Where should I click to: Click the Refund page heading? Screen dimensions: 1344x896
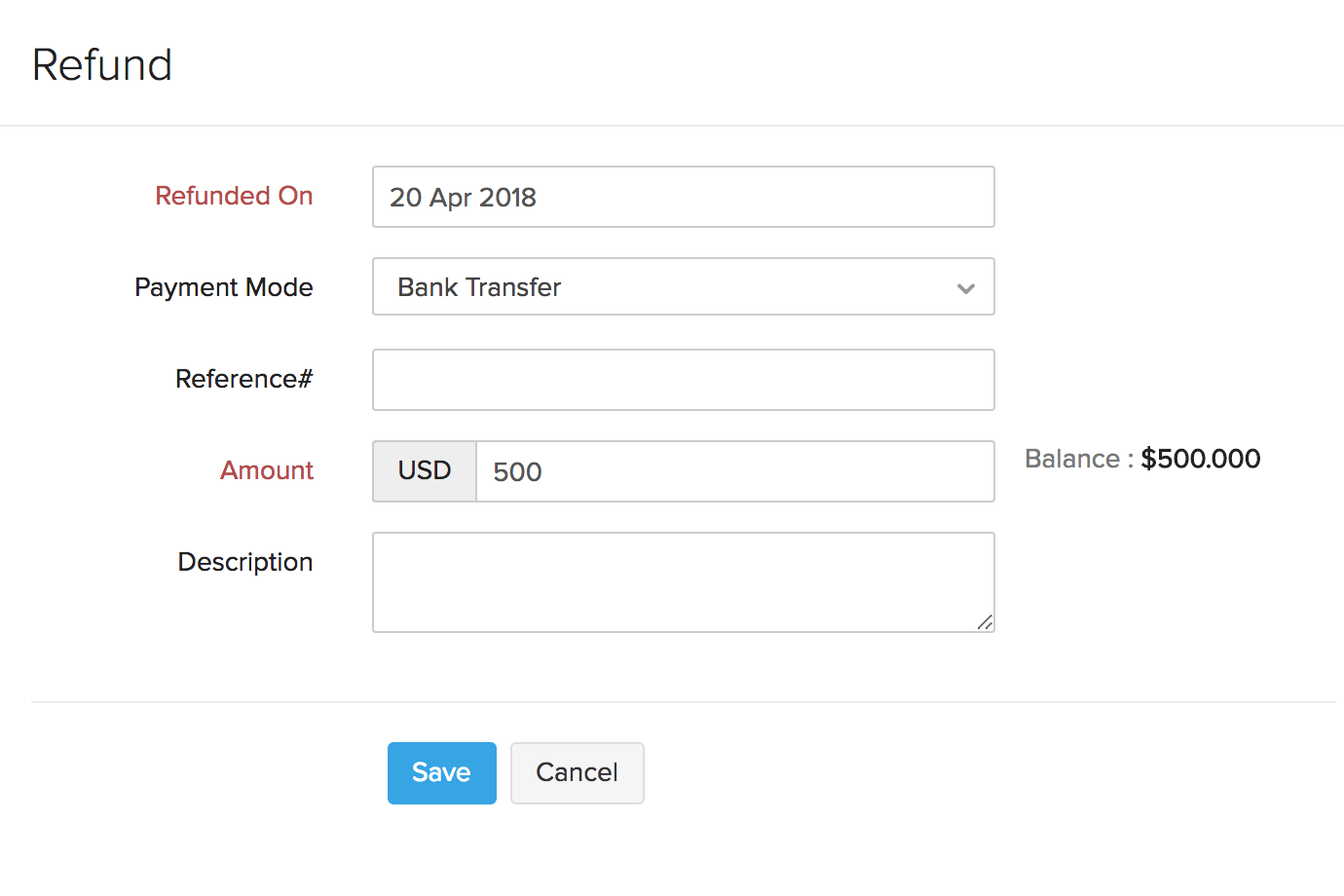(x=101, y=63)
